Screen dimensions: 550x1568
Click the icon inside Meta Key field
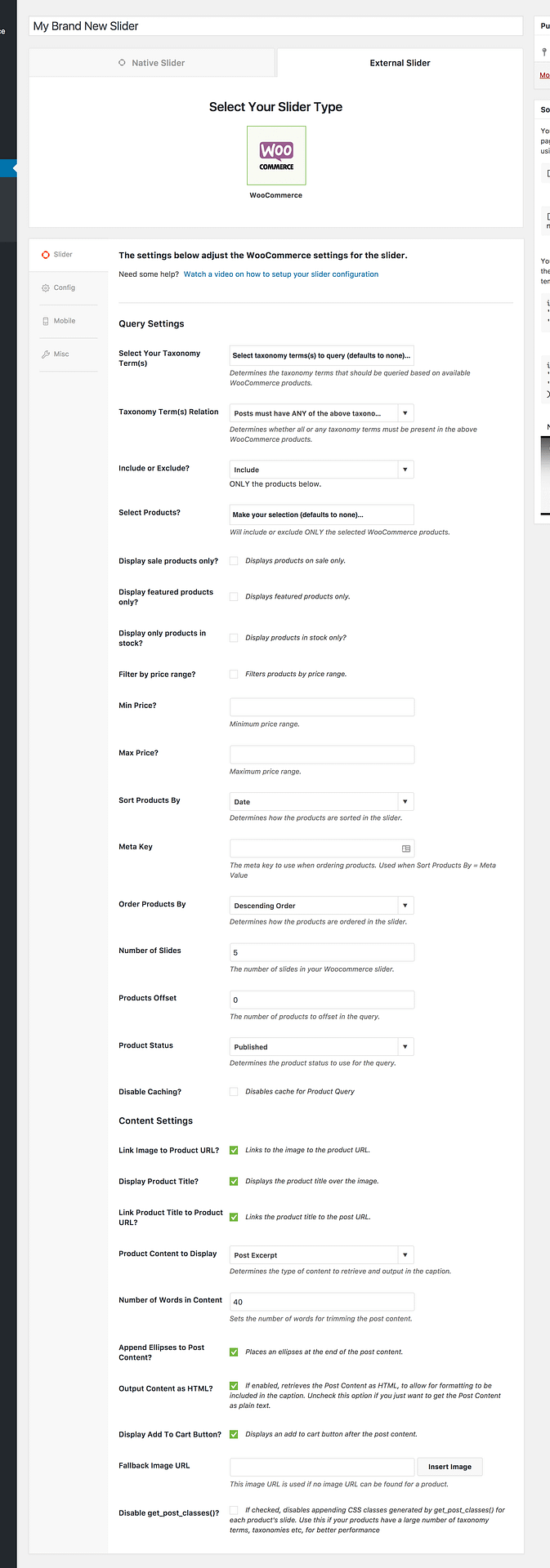[406, 849]
